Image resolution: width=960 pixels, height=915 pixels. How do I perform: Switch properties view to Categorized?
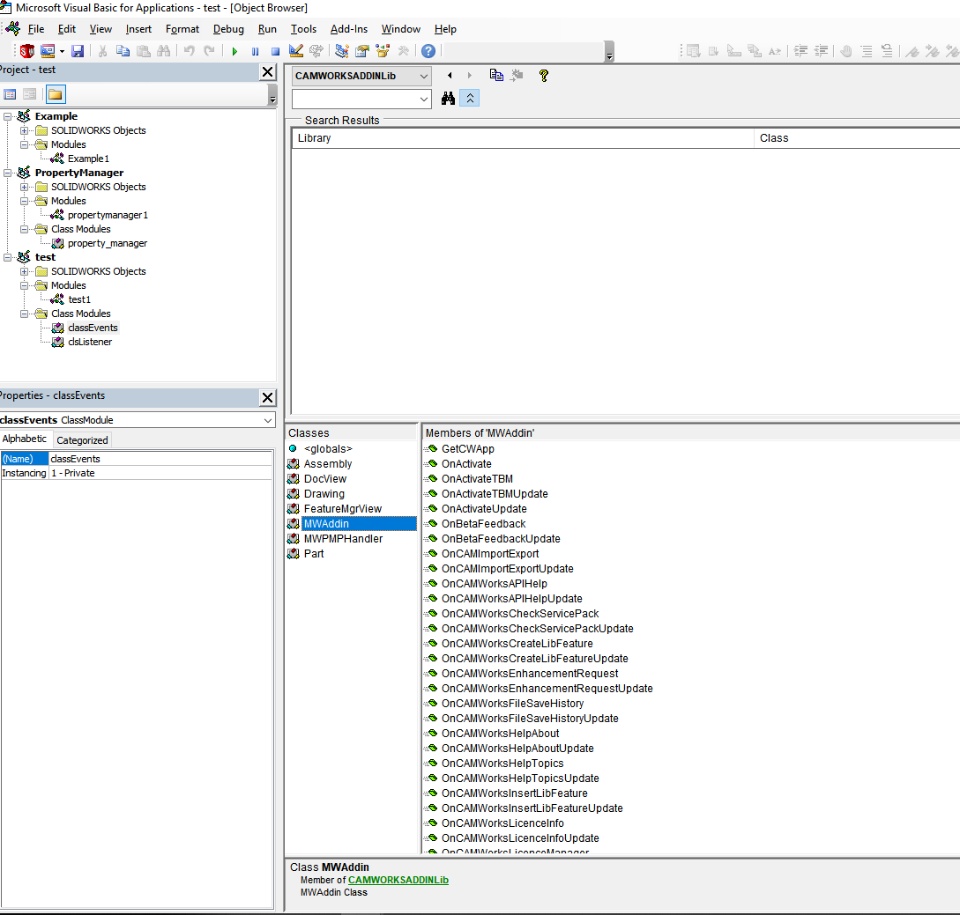pos(81,439)
